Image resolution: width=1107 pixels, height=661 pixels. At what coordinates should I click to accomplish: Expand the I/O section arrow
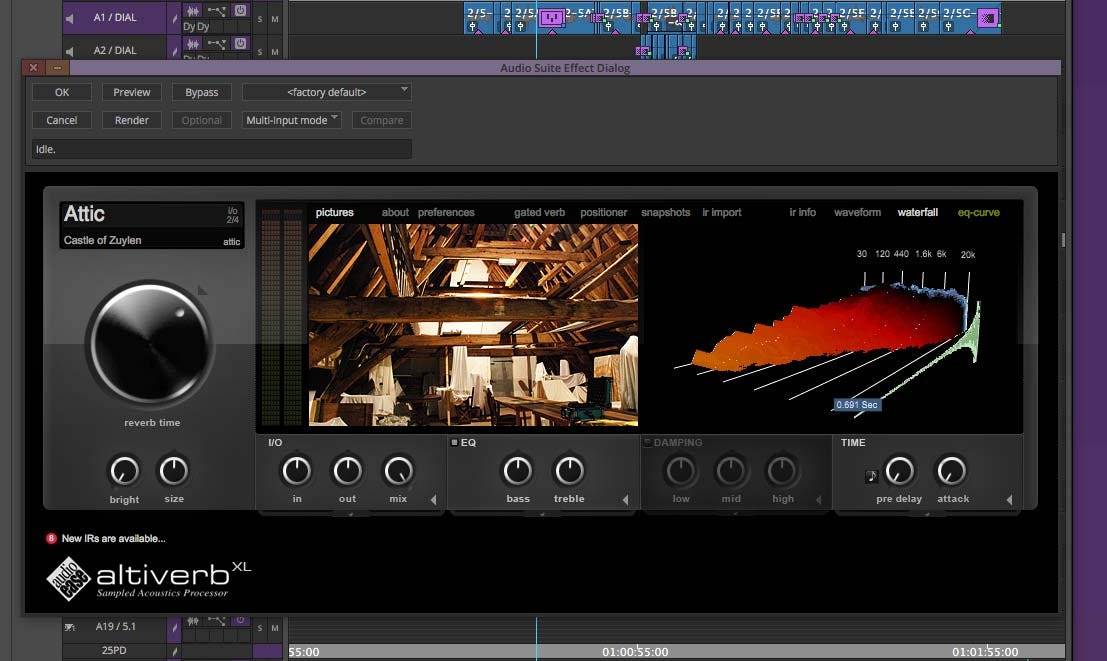pyautogui.click(x=433, y=499)
